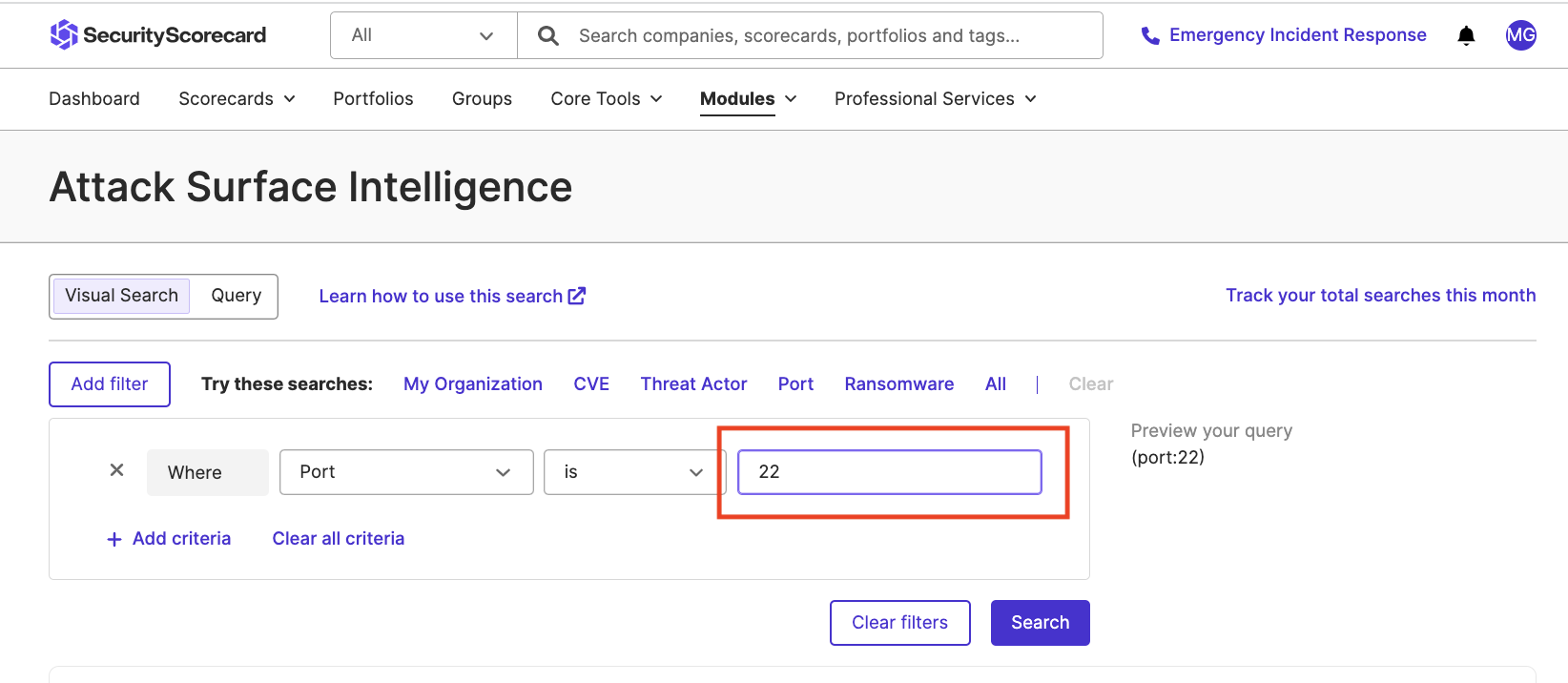This screenshot has width=1568, height=683.
Task: Expand the Professional Services menu
Action: (935, 98)
